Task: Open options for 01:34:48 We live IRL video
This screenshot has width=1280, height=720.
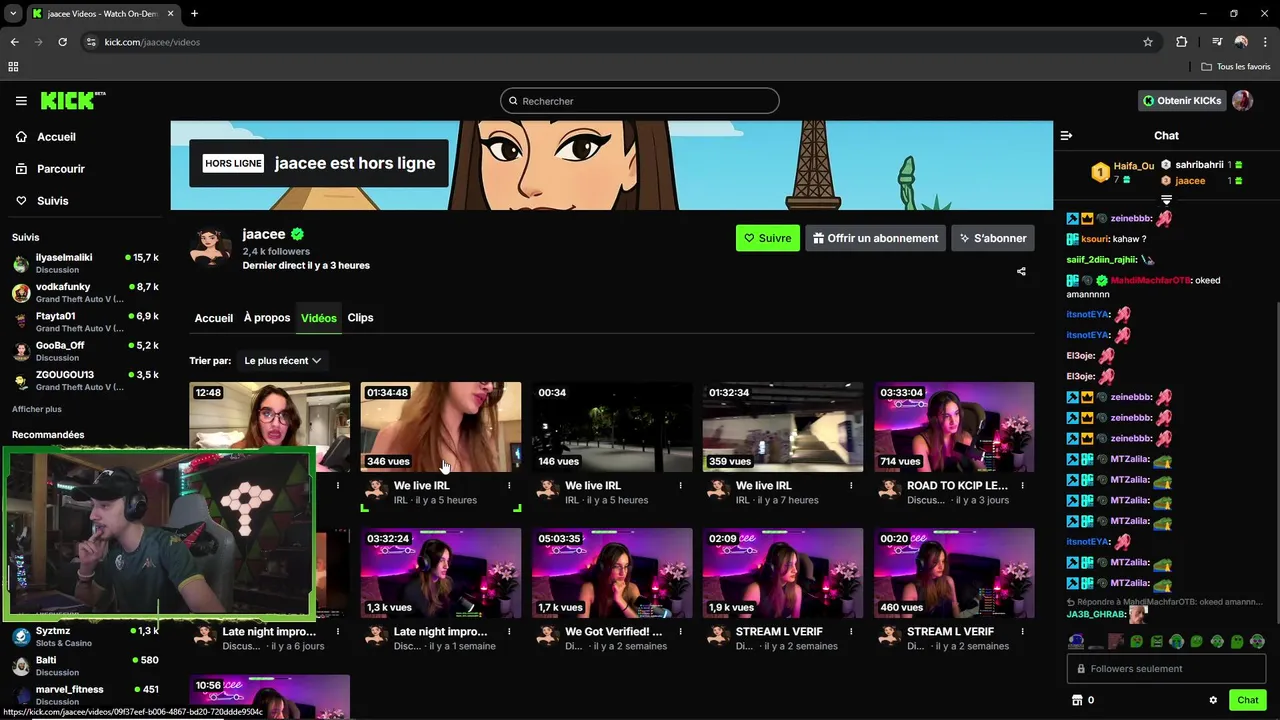Action: coord(509,486)
